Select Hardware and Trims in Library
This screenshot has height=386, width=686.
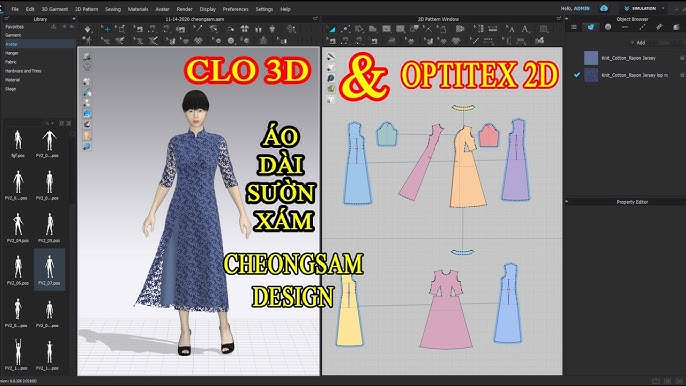[x=23, y=71]
